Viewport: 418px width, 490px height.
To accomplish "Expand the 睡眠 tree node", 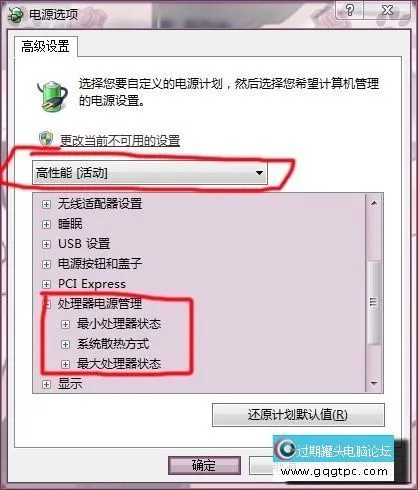I will [46, 224].
